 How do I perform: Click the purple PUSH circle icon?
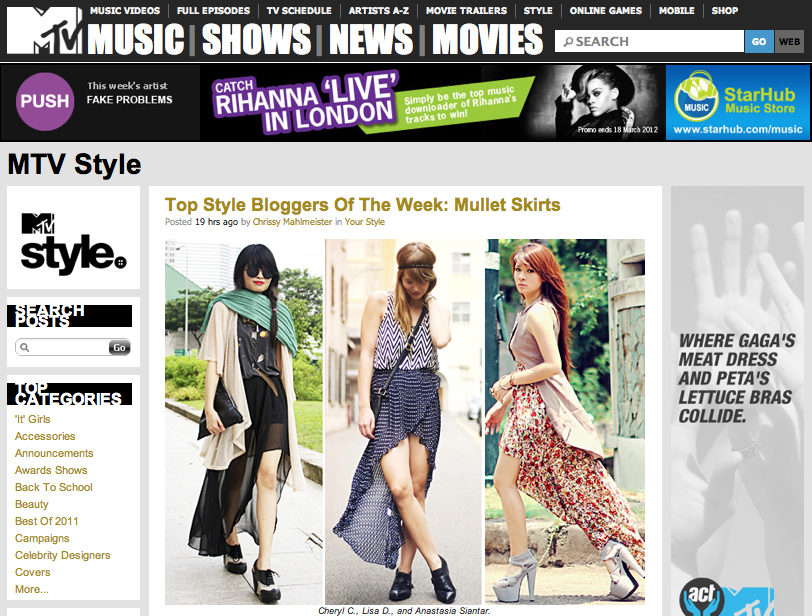(x=45, y=101)
